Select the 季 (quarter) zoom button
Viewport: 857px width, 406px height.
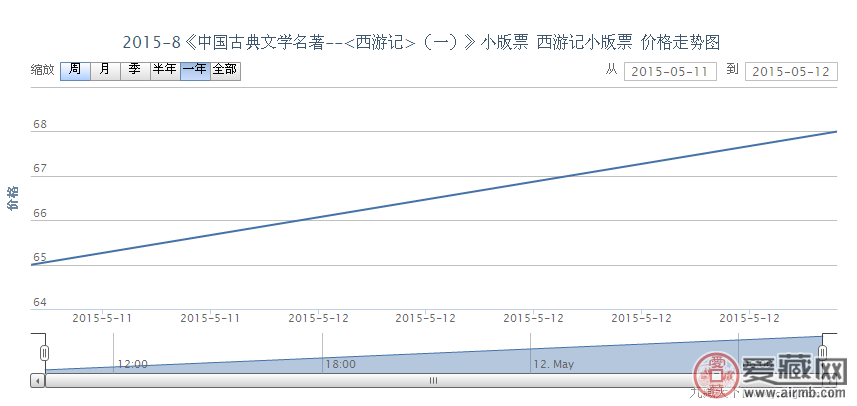[136, 71]
